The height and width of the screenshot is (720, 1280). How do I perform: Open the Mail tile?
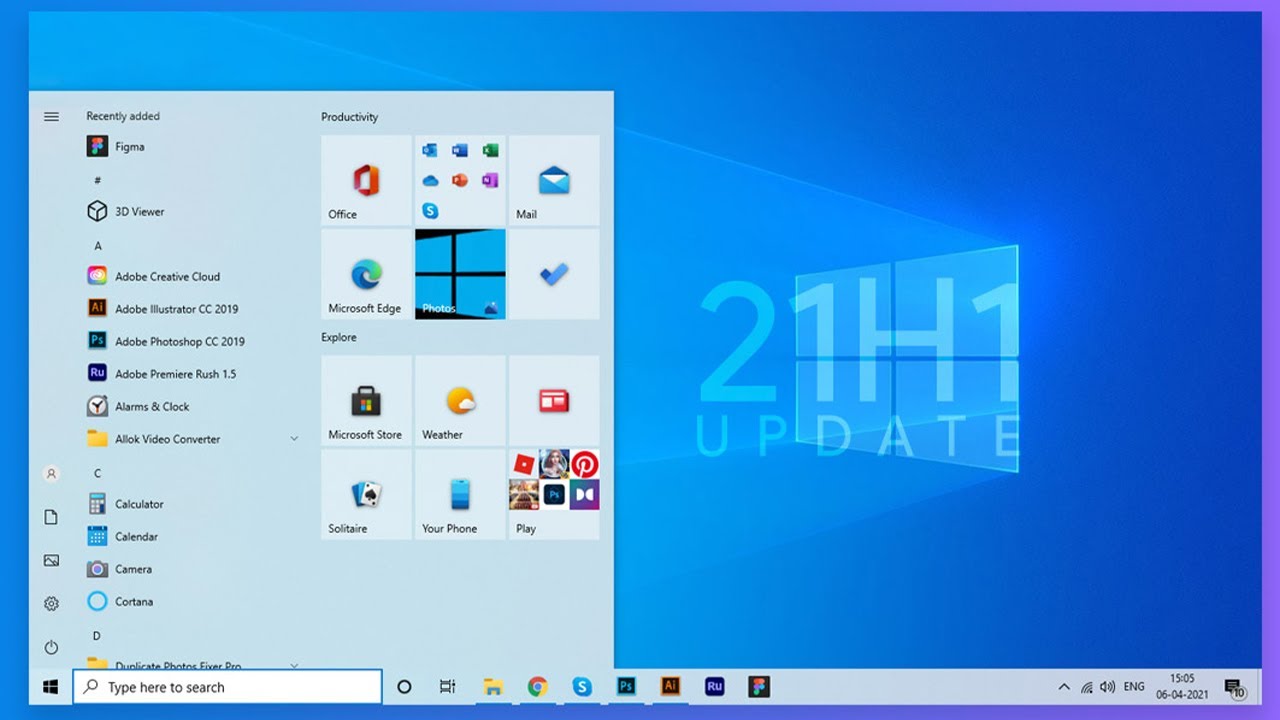pyautogui.click(x=554, y=180)
